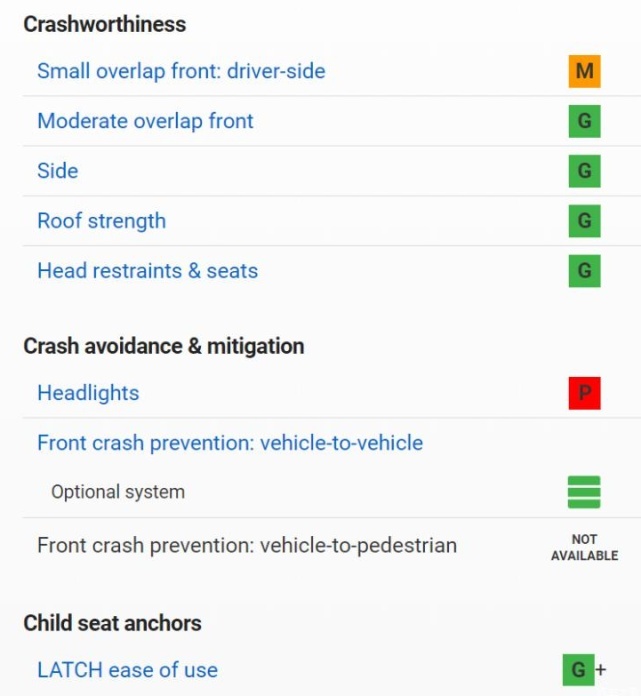Screen dimensions: 641x696
Task: Open the Side crash rating link
Action: coord(58,171)
